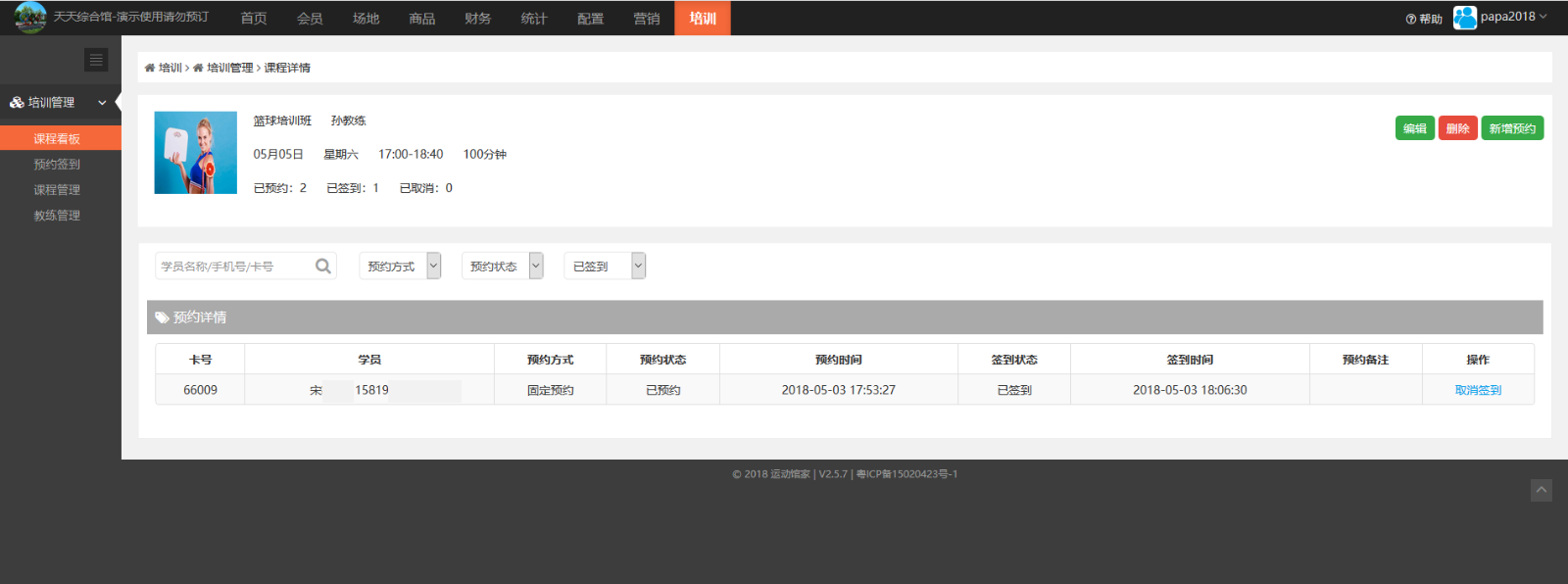
Task: Open the 统计 menu
Action: coord(534,18)
